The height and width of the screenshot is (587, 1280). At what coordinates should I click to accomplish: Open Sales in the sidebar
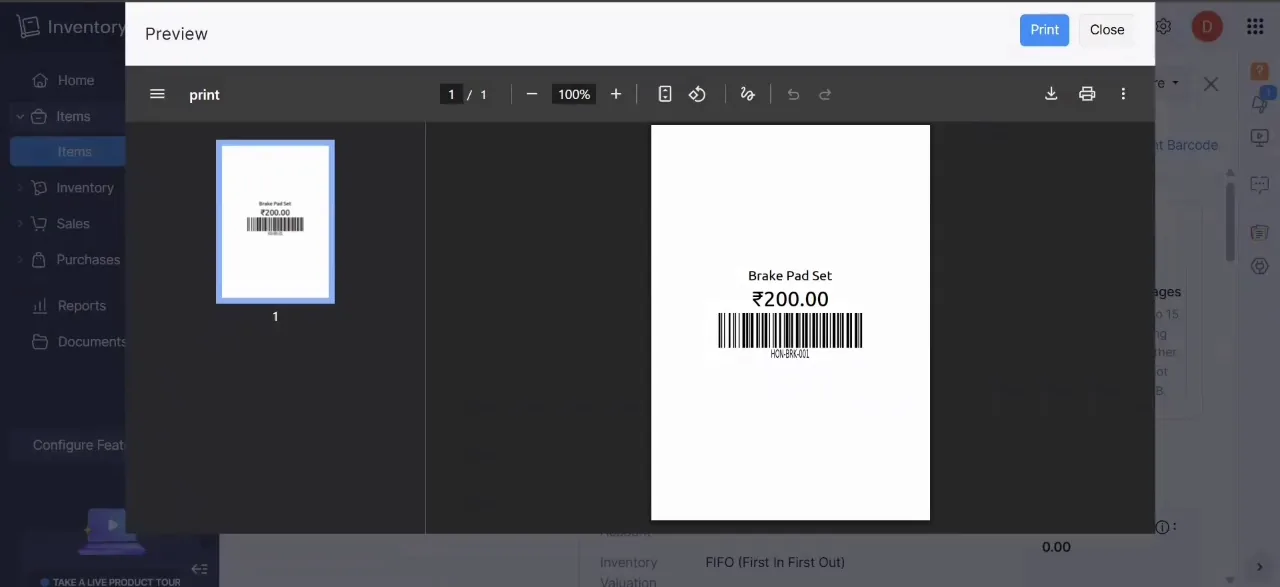tap(73, 224)
